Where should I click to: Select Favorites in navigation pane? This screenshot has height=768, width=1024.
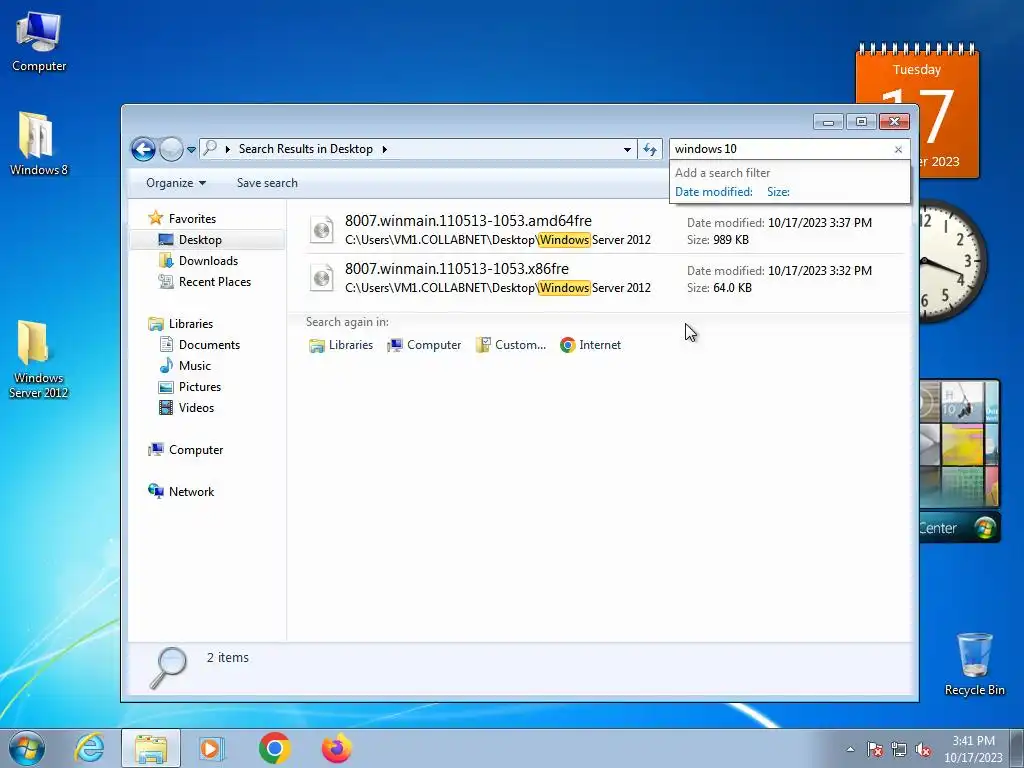point(192,219)
